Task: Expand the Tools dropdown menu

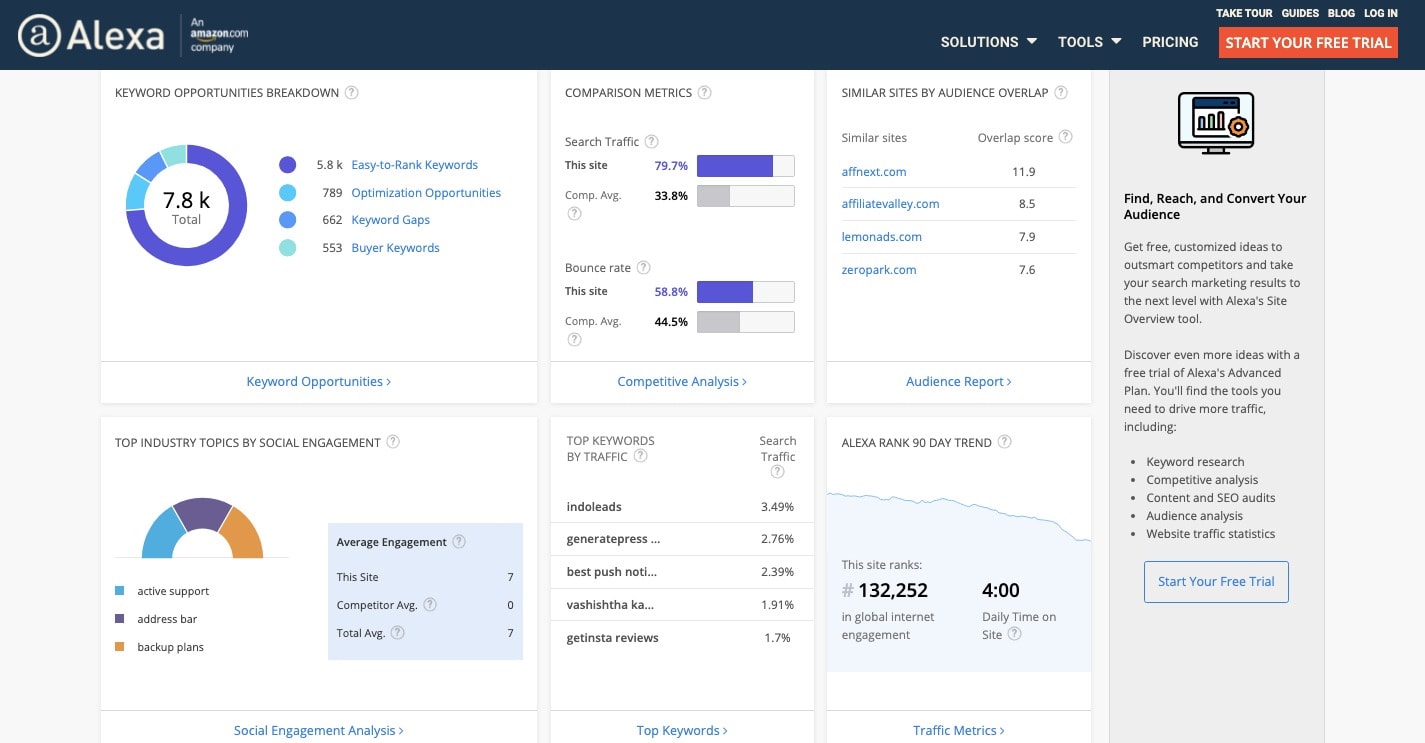Action: (x=1090, y=42)
